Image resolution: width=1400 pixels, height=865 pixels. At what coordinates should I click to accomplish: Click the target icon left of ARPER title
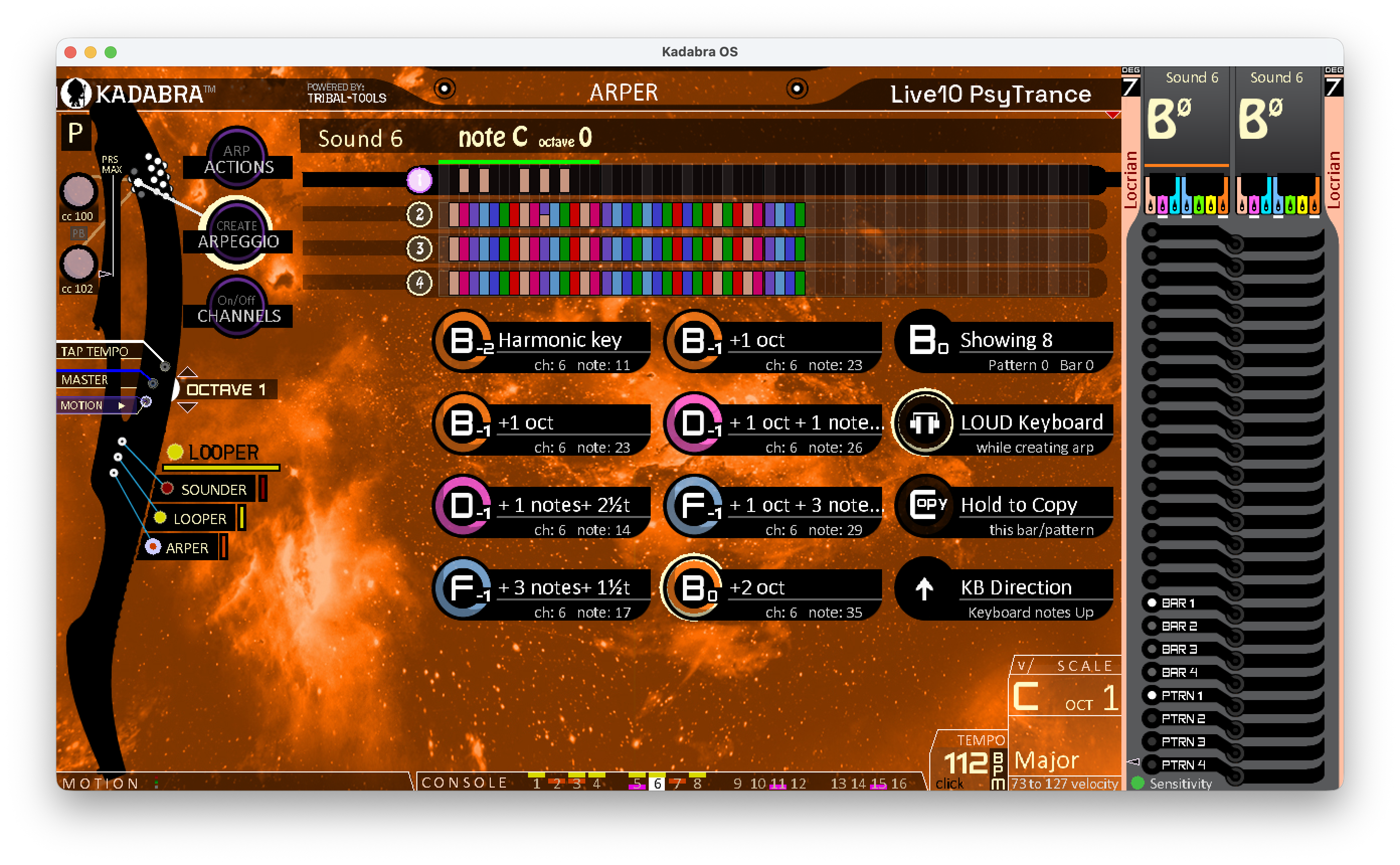point(445,89)
